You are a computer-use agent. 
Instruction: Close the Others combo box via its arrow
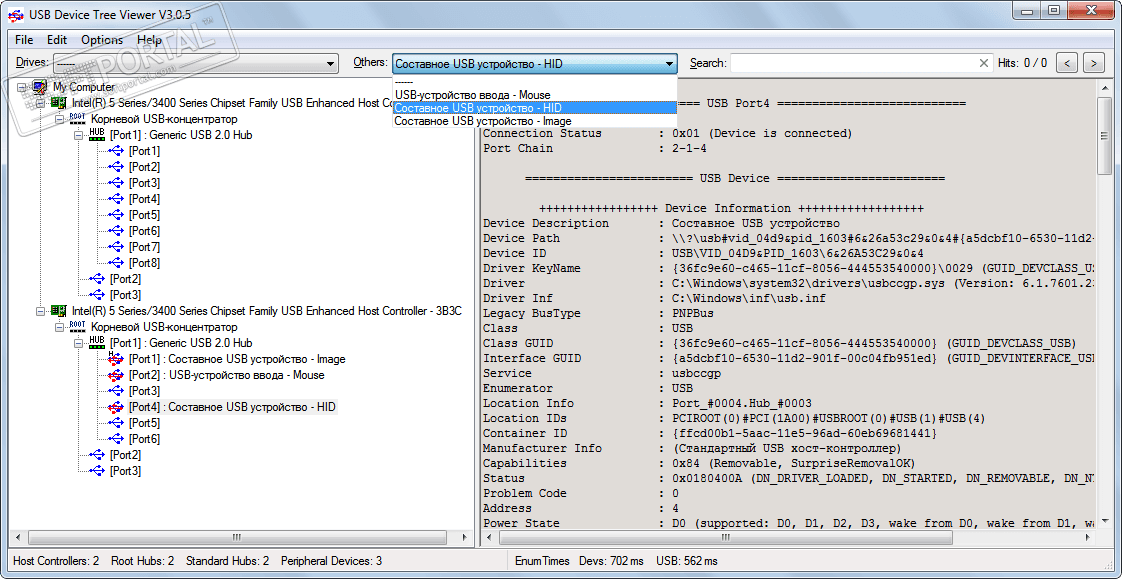click(x=669, y=64)
